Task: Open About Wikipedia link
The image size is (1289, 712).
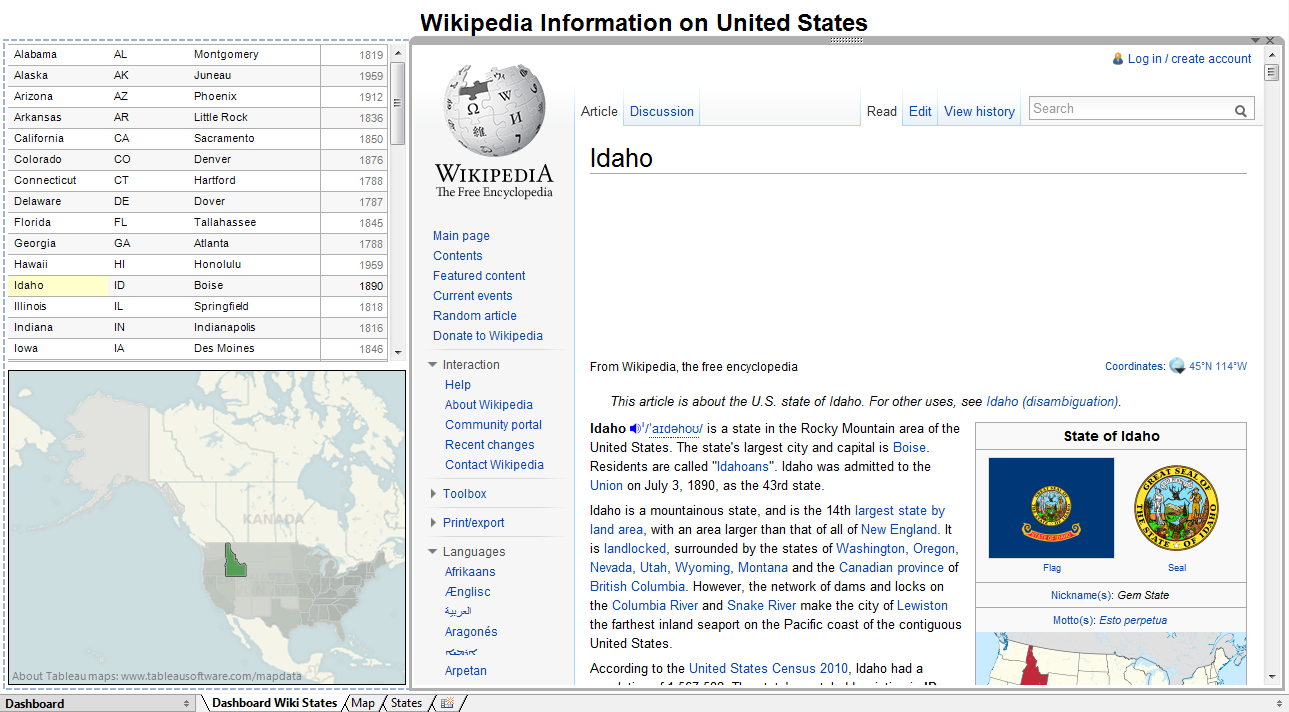Action: pyautogui.click(x=489, y=405)
